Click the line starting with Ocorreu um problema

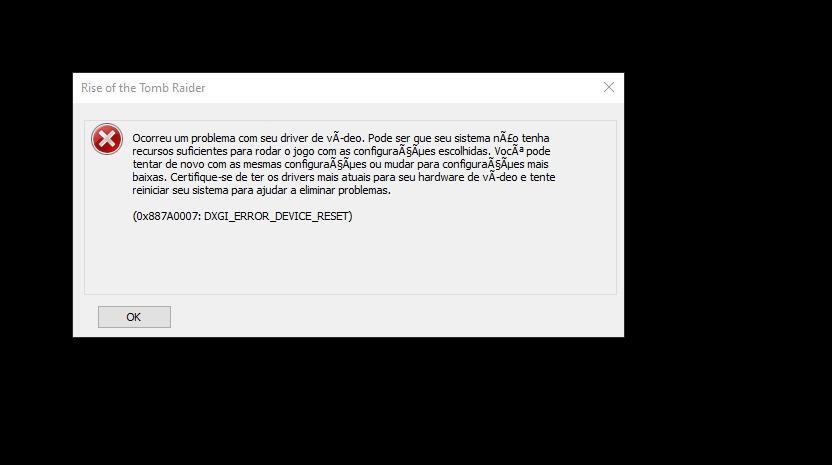coord(341,138)
